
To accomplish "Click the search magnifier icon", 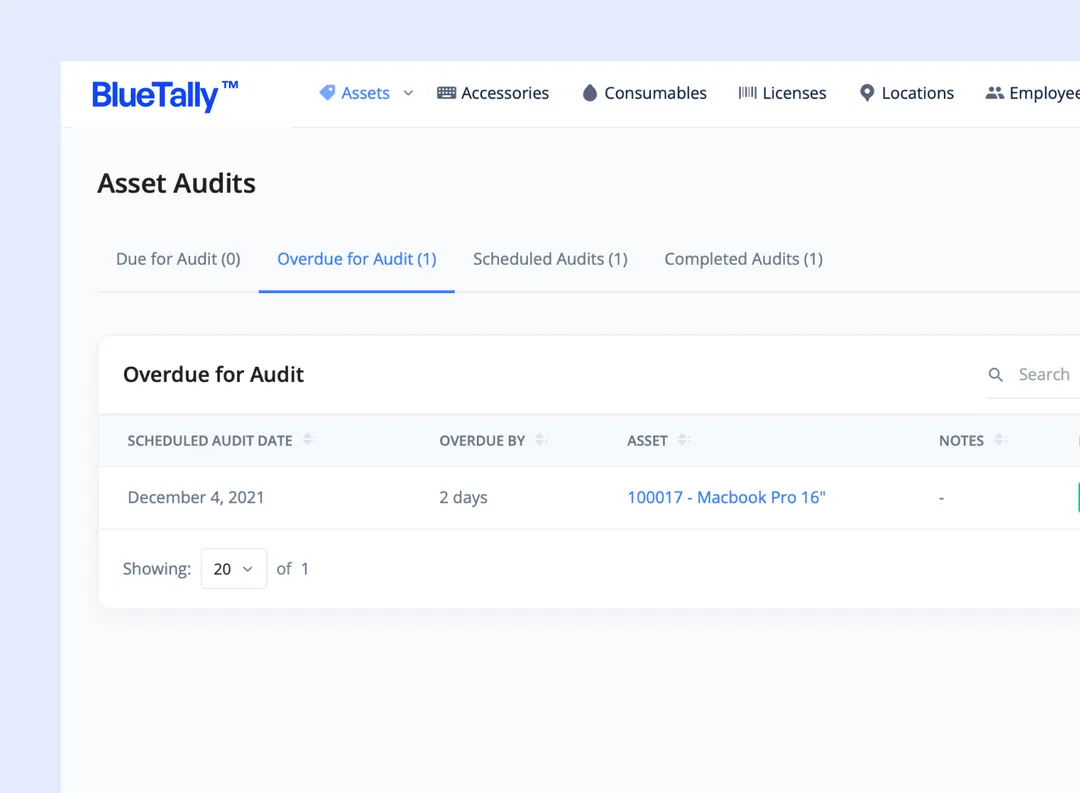I will pyautogui.click(x=995, y=375).
